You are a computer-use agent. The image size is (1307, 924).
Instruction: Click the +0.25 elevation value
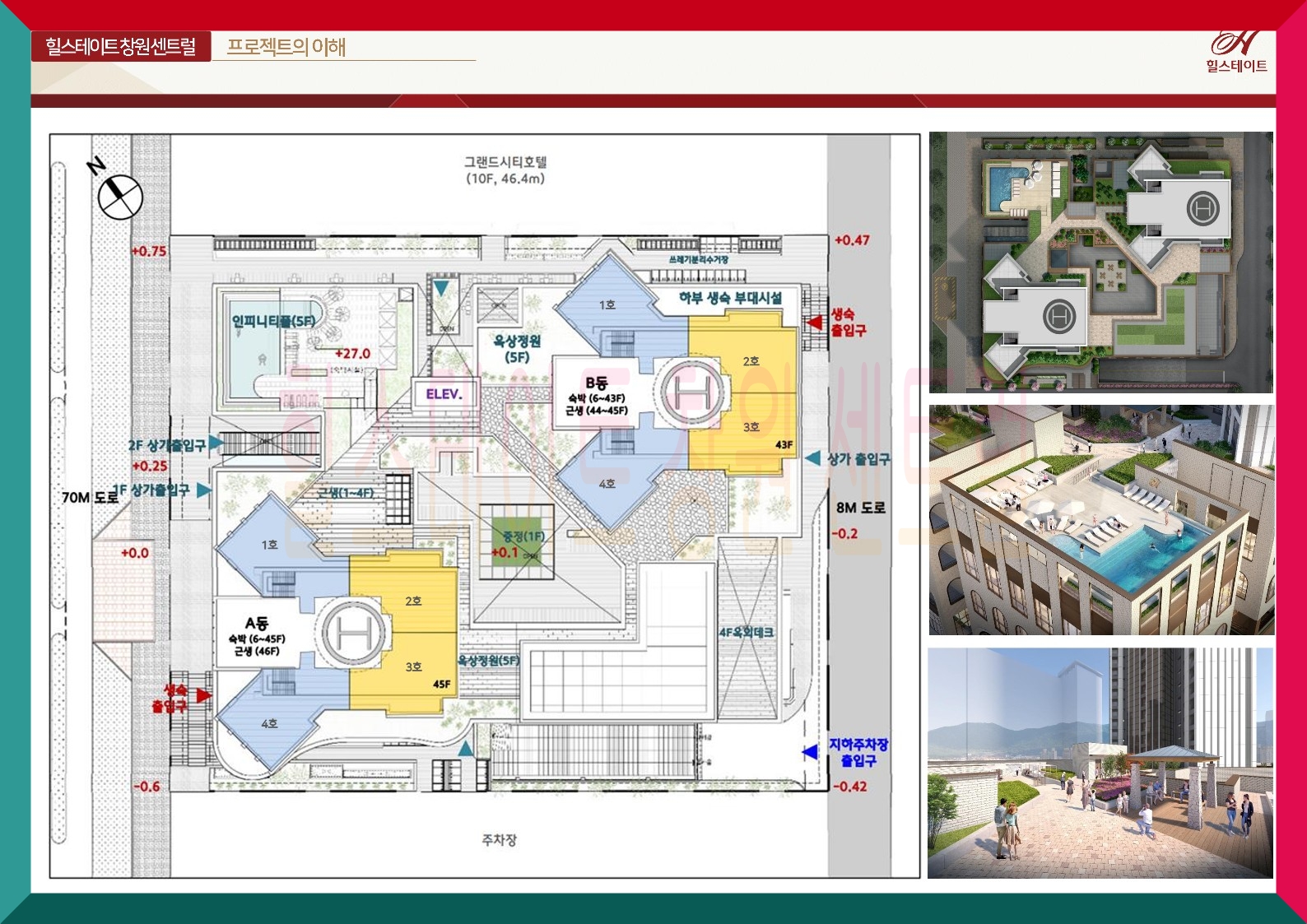coord(150,466)
